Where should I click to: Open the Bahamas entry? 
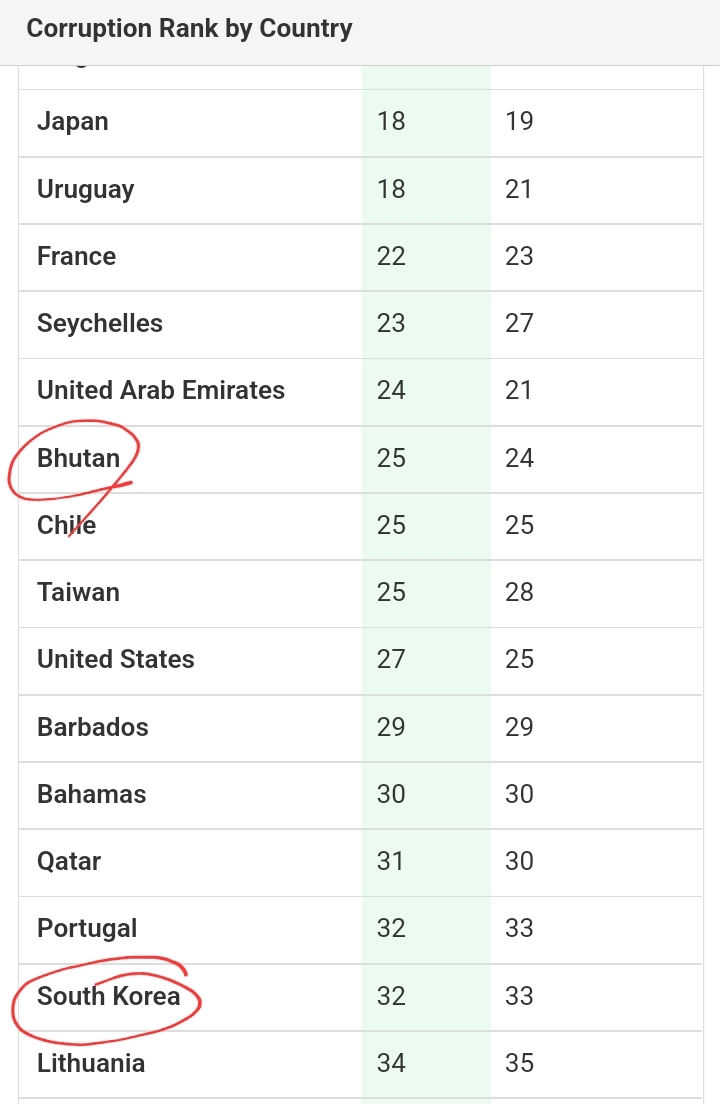coord(91,794)
